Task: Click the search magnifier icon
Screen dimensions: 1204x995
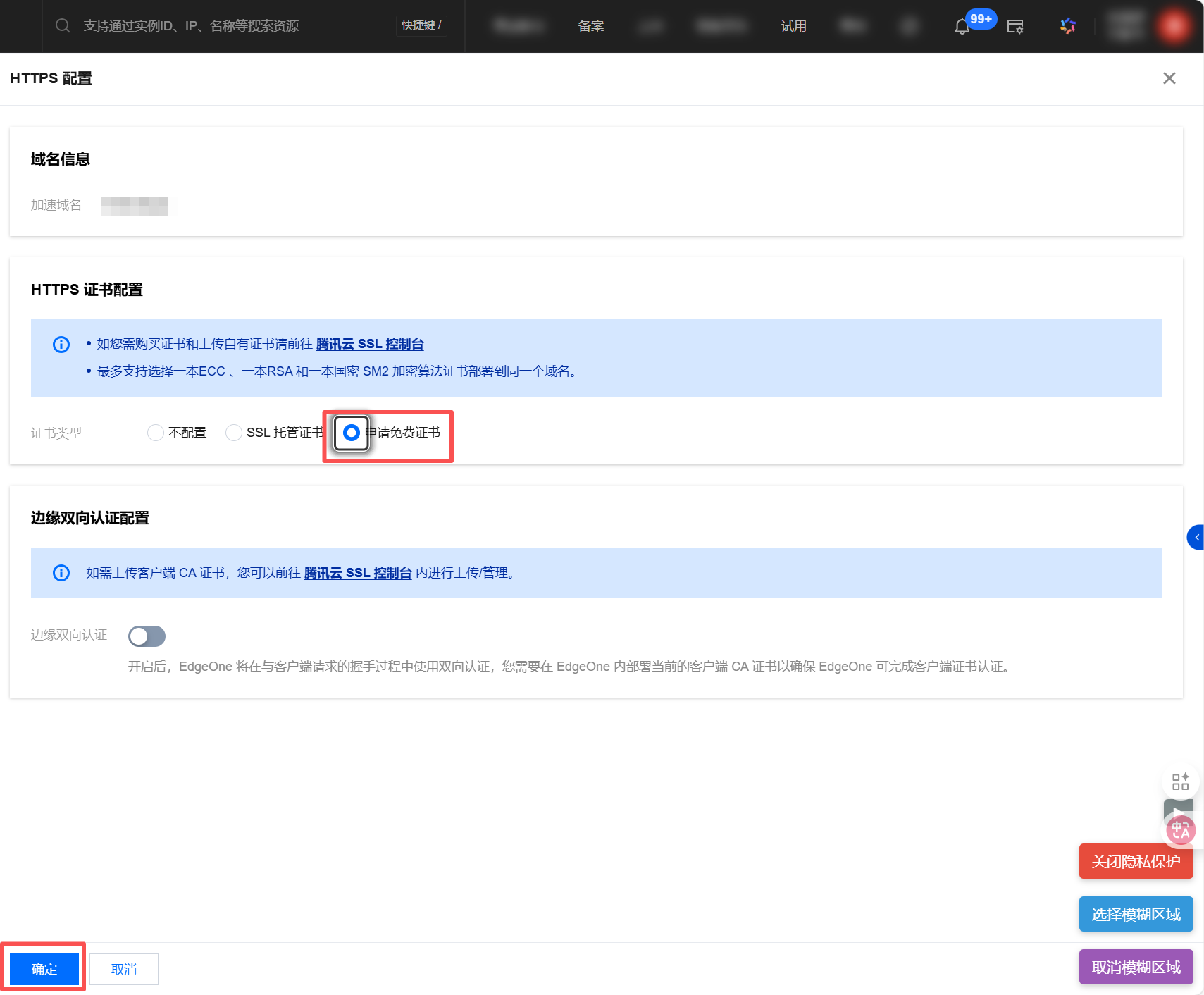Action: pos(63,26)
